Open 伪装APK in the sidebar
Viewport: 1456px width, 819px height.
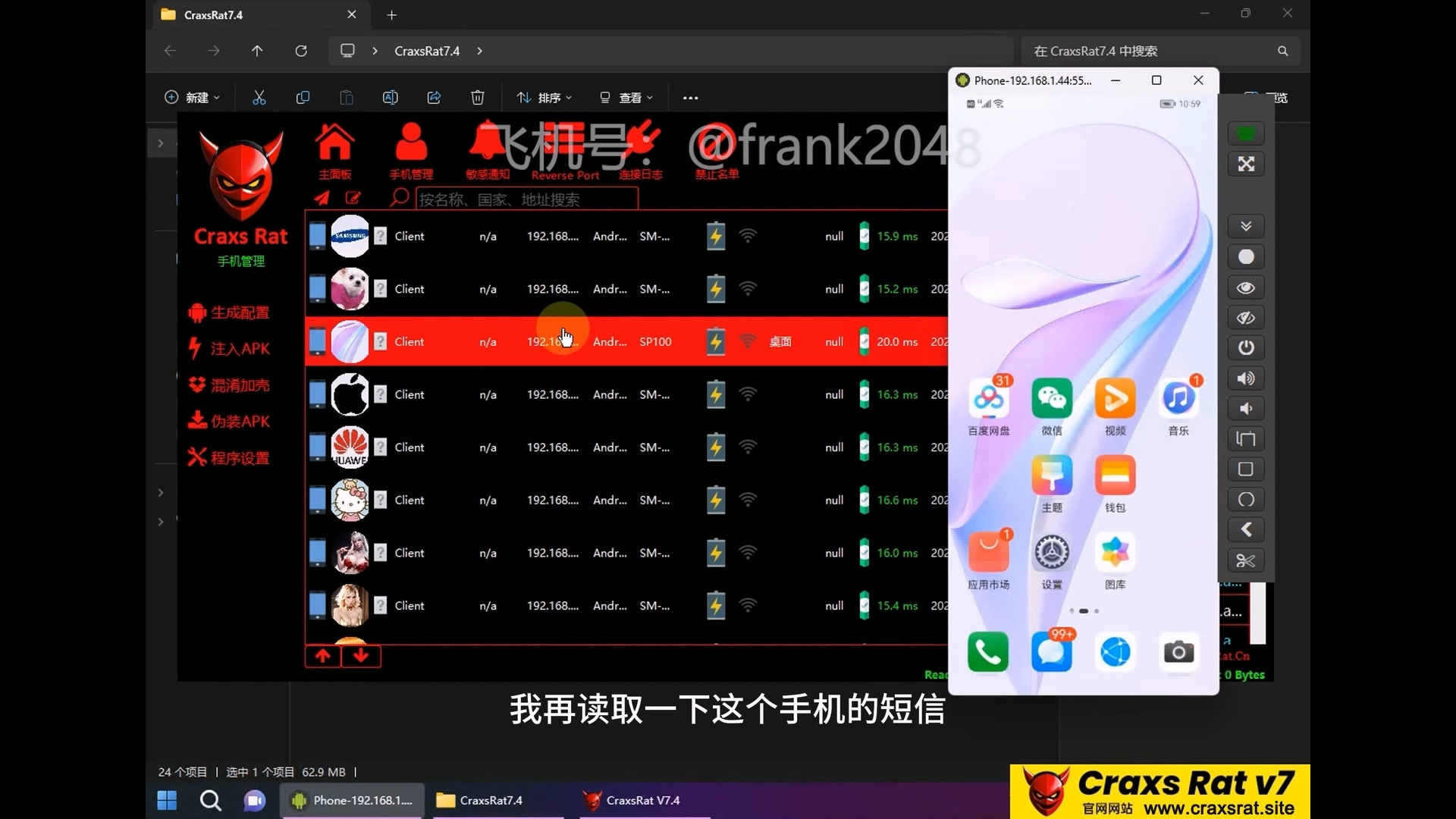coord(229,421)
